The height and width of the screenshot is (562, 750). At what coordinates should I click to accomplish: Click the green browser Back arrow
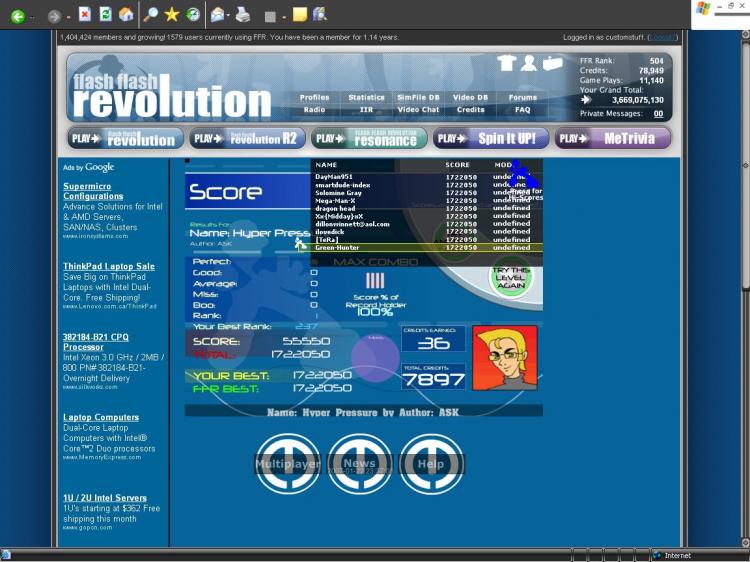click(17, 16)
